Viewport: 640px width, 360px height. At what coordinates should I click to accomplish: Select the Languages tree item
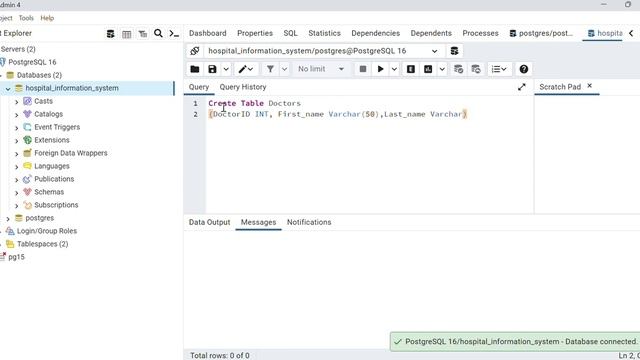point(52,166)
